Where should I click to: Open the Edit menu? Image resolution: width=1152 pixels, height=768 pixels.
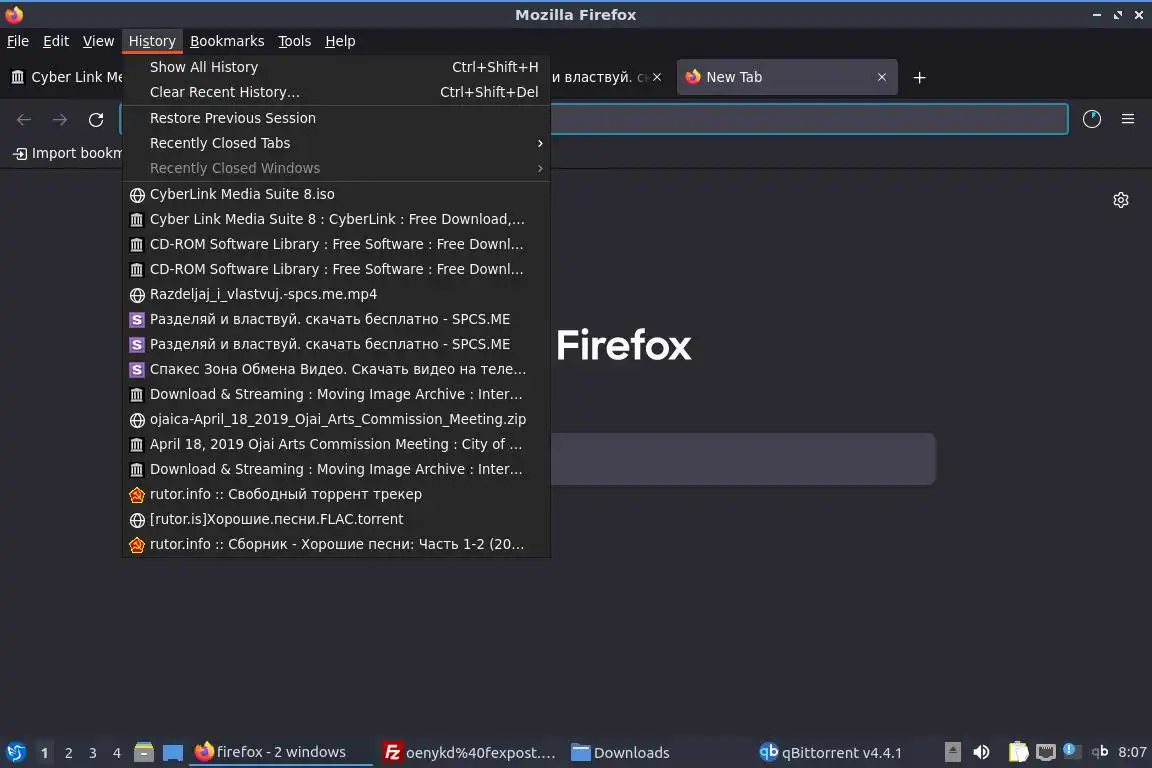point(56,41)
